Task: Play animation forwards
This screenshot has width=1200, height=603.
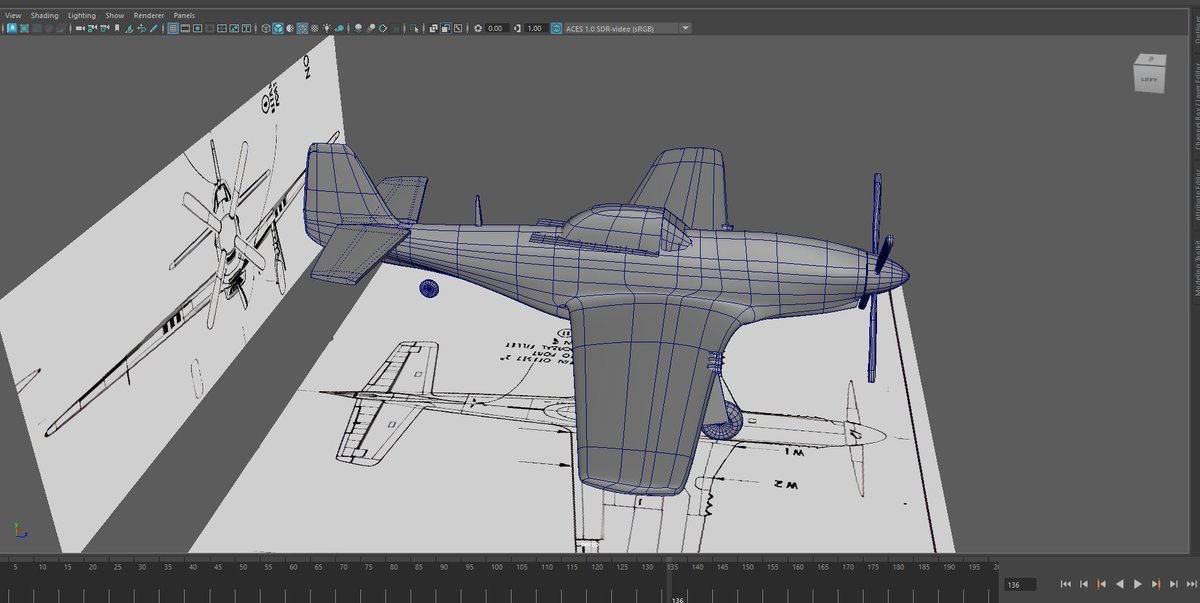Action: point(1137,584)
